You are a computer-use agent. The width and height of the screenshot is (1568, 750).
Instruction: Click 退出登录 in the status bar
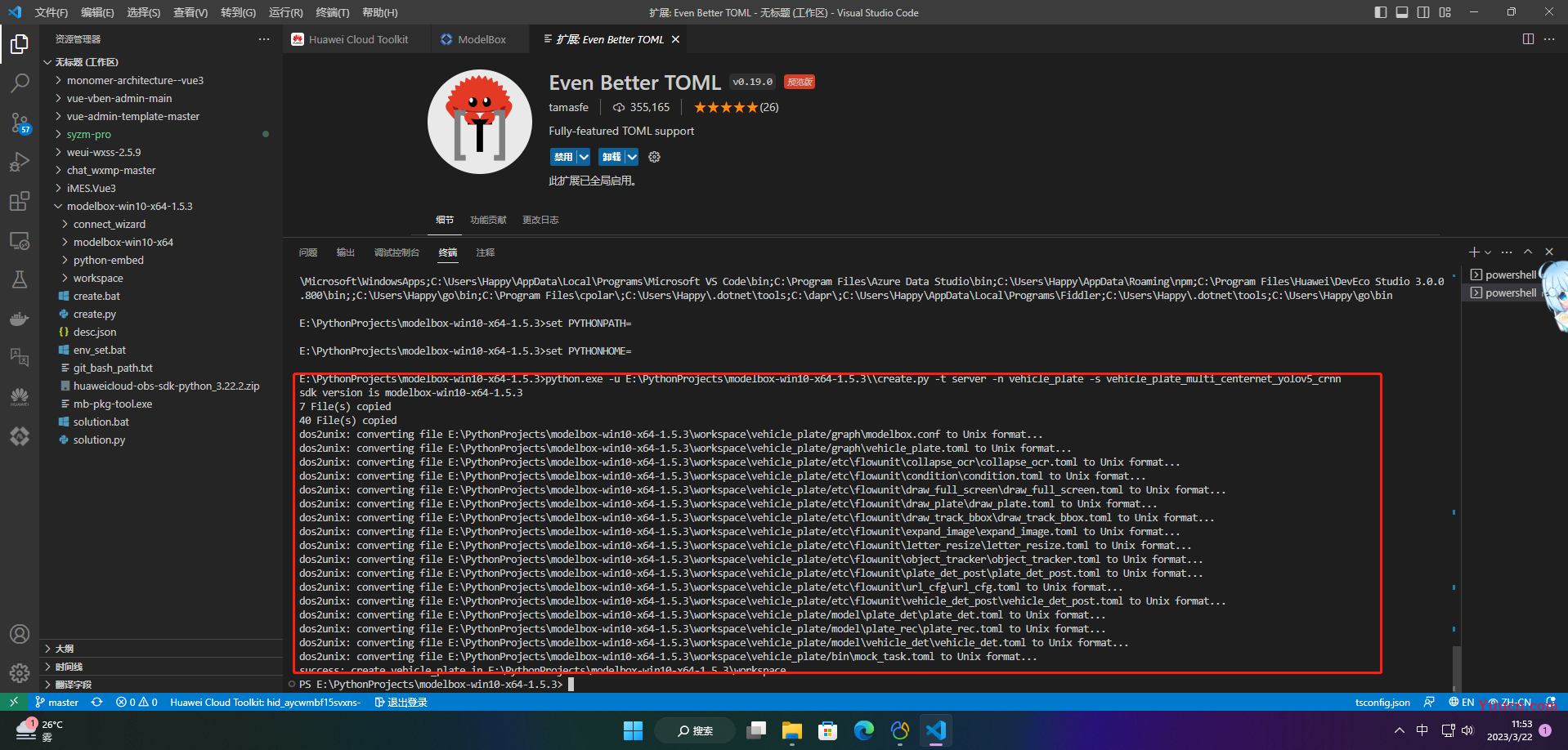(401, 702)
